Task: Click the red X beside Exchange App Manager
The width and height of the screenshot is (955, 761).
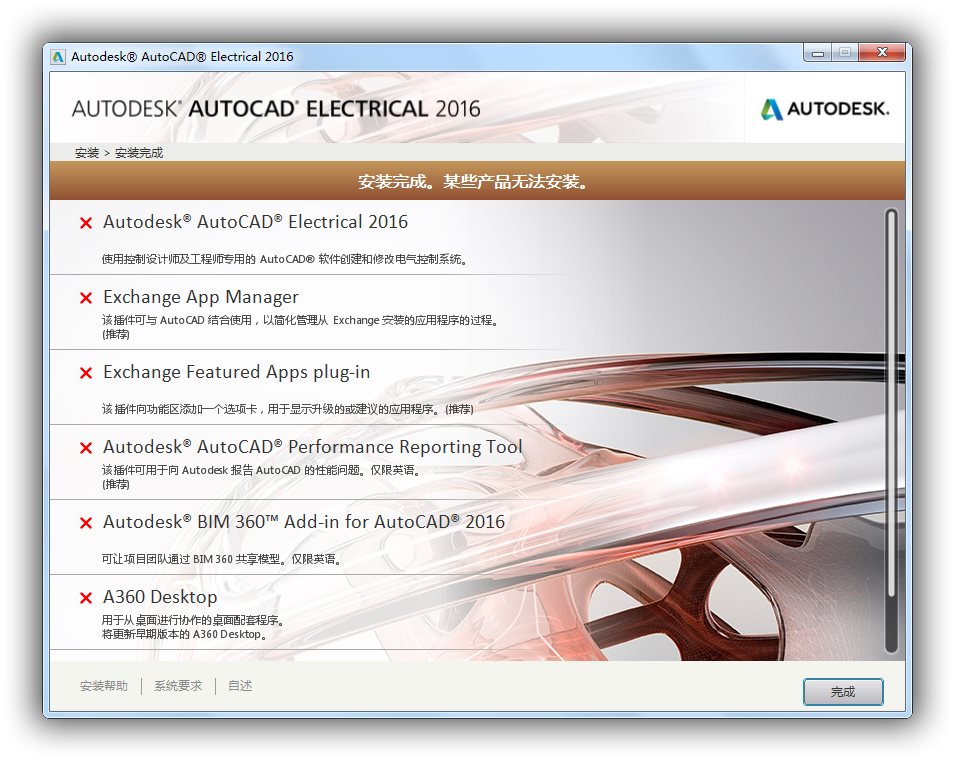Action: 86,298
